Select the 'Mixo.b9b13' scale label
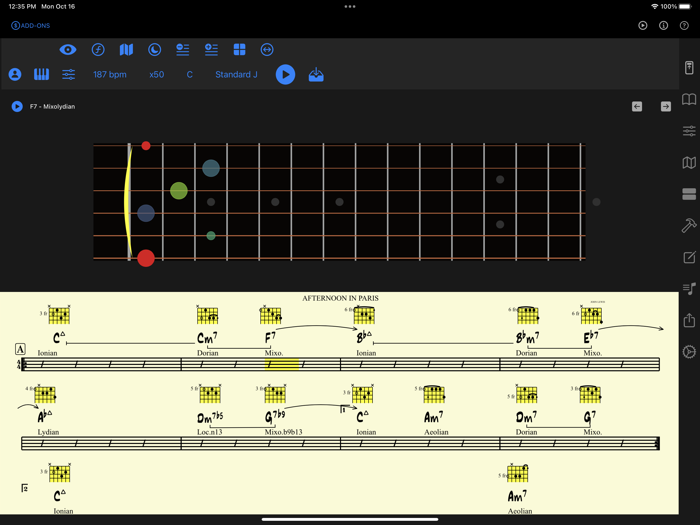Viewport: 700px width, 525px height. 283,432
